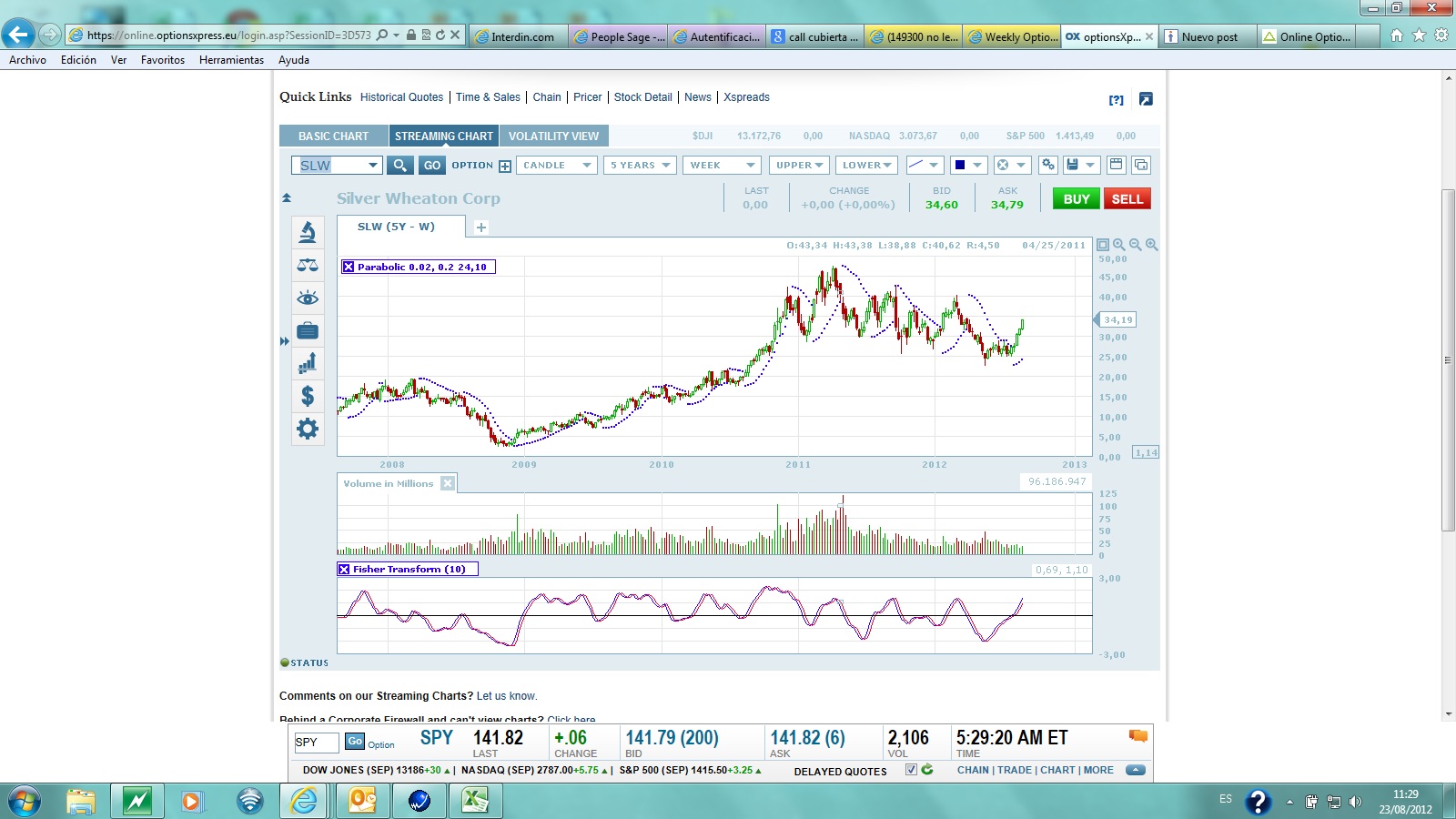Click the bar chart with arrow sidebar icon
Screen dimensions: 1456x819
click(308, 363)
